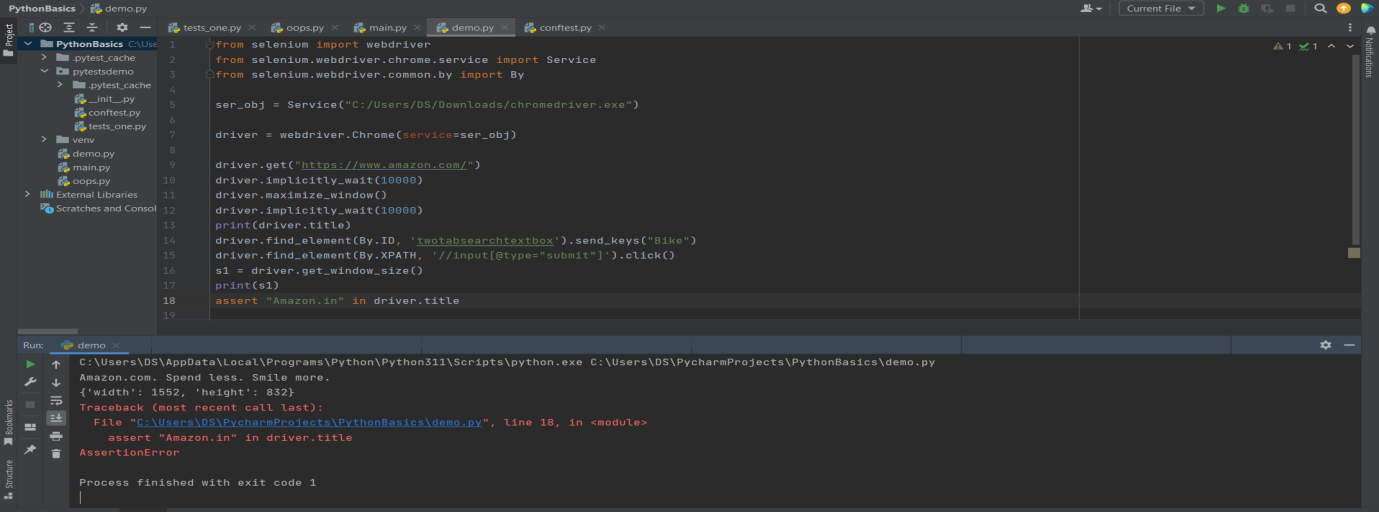Switch to the main.py editor tab
This screenshot has width=1379, height=512.
click(x=386, y=28)
